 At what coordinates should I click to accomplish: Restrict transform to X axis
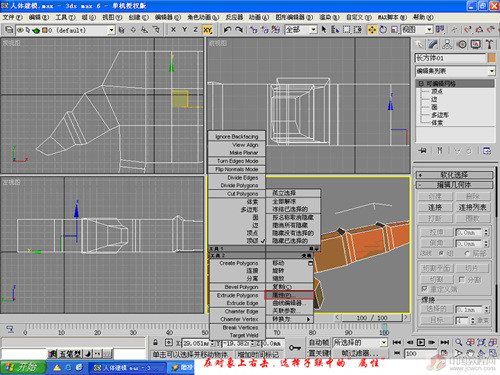[173, 30]
